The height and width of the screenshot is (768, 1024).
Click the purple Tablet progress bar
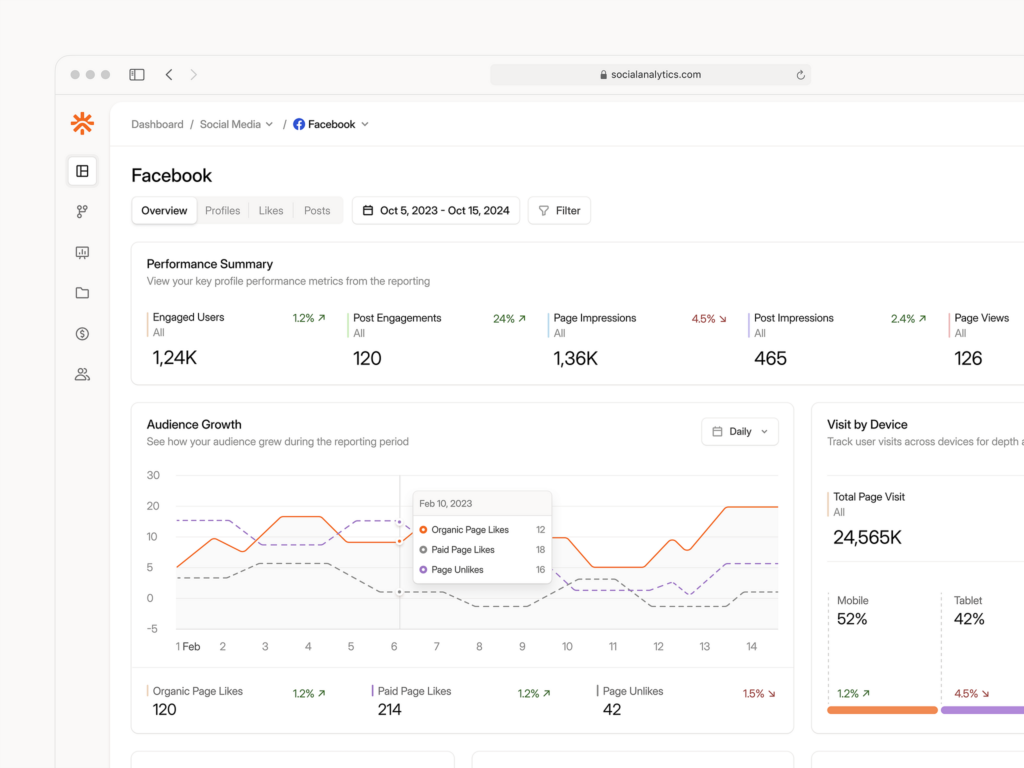982,710
